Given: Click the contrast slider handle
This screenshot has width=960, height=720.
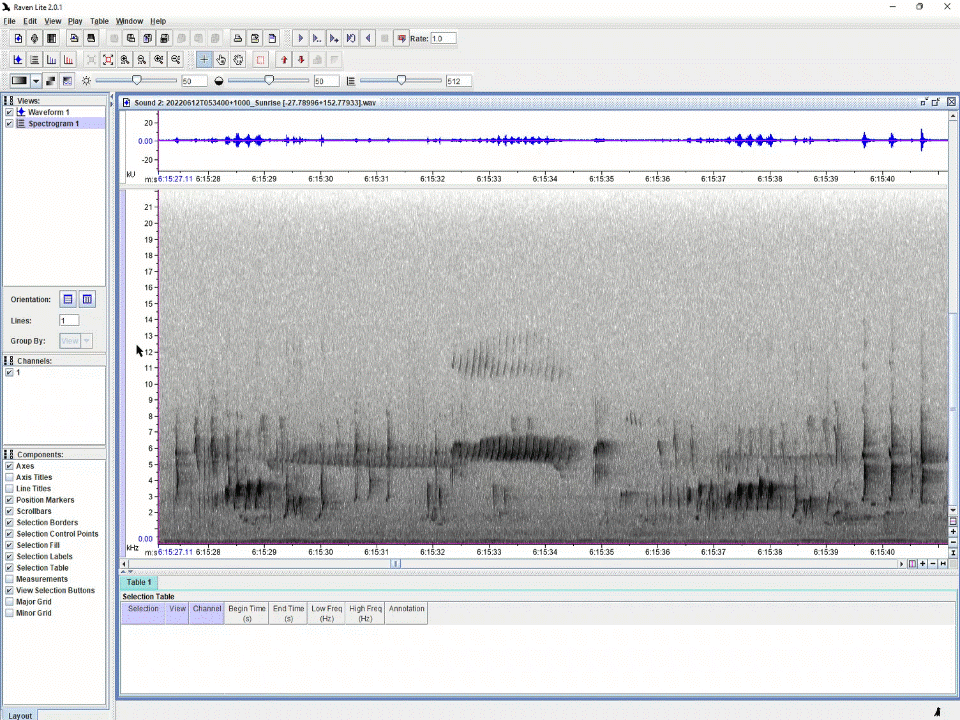Looking at the screenshot, I should click(269, 80).
